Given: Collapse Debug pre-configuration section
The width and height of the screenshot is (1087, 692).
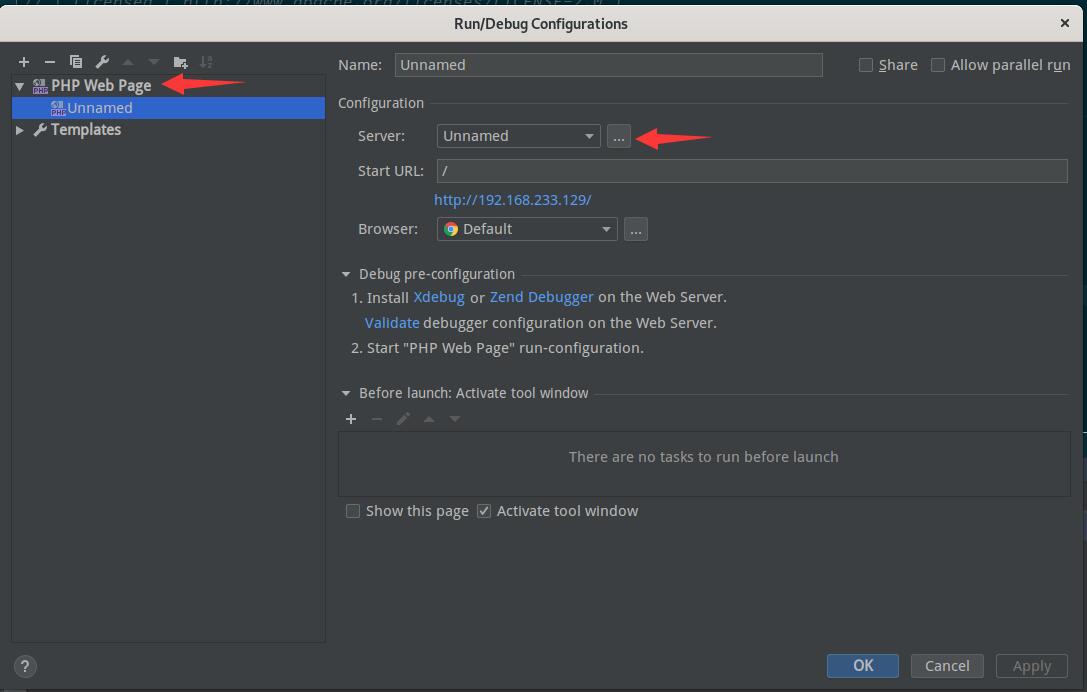Looking at the screenshot, I should 346,275.
